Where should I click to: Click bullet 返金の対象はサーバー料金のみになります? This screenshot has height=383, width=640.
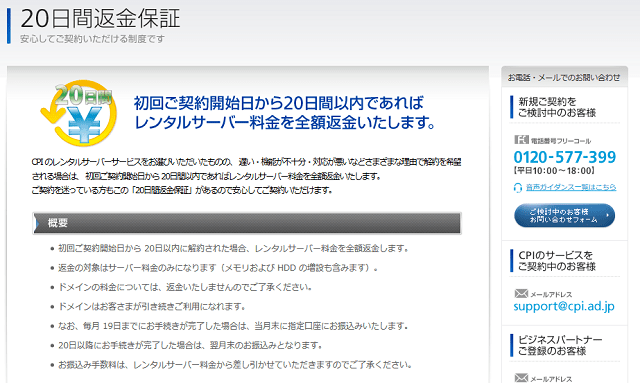point(218,268)
